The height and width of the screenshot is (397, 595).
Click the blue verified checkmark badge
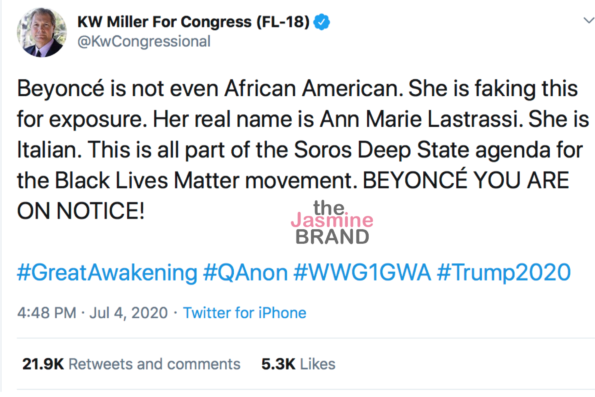pyautogui.click(x=322, y=22)
